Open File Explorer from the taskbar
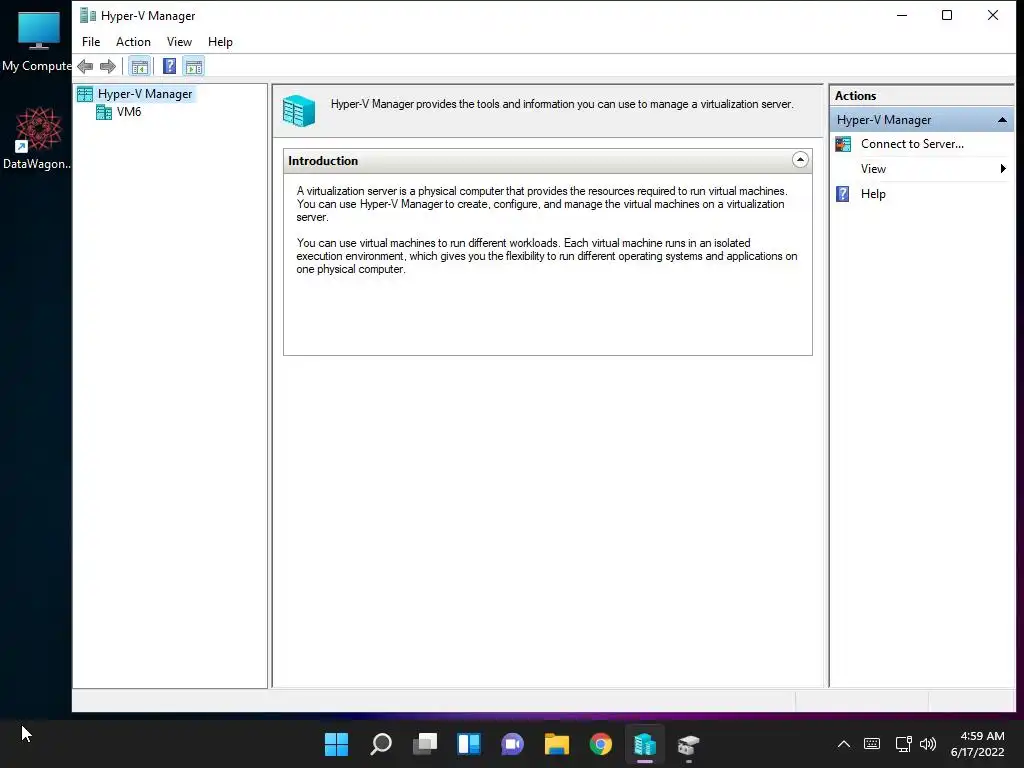Screen dimensions: 1024x768 pyautogui.click(x=557, y=744)
